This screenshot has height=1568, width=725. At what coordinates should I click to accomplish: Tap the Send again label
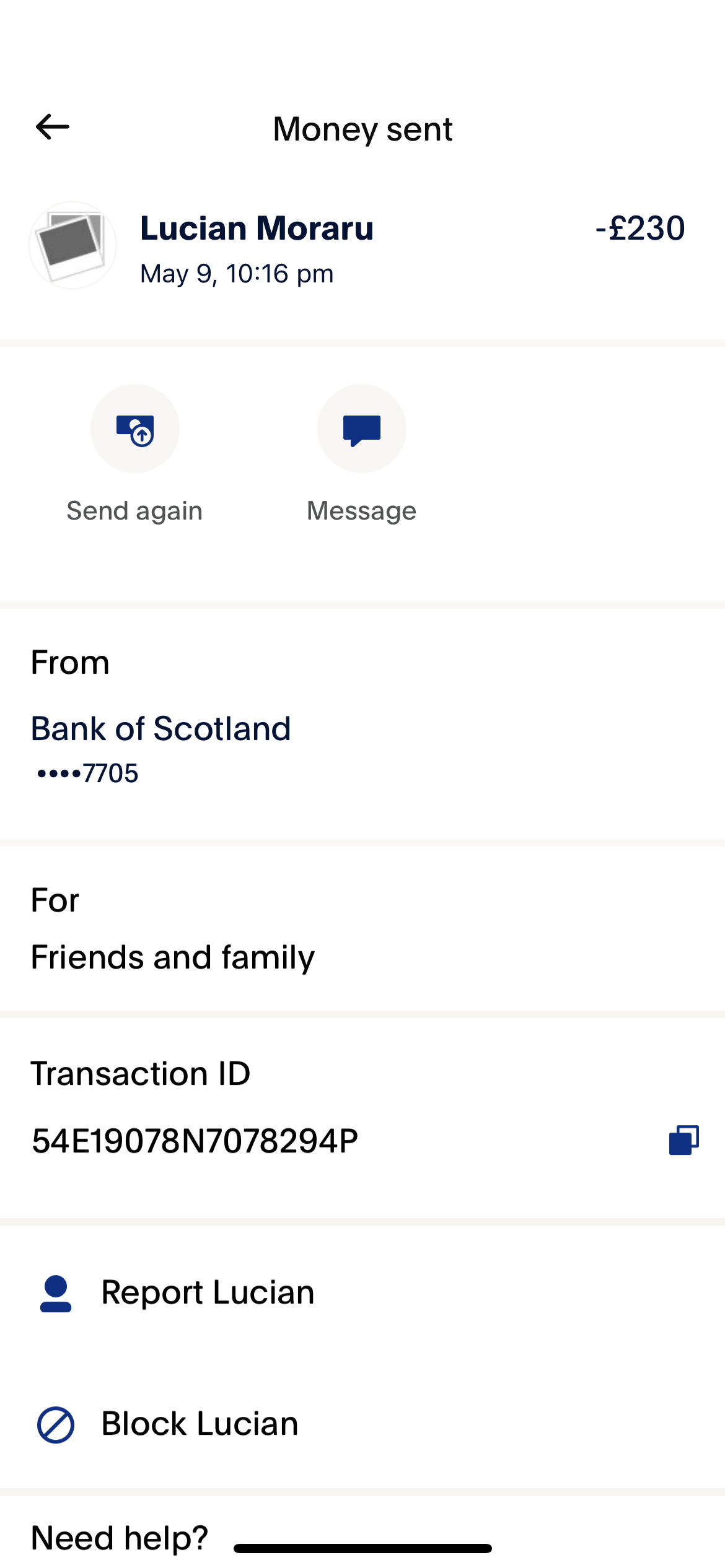tap(134, 511)
